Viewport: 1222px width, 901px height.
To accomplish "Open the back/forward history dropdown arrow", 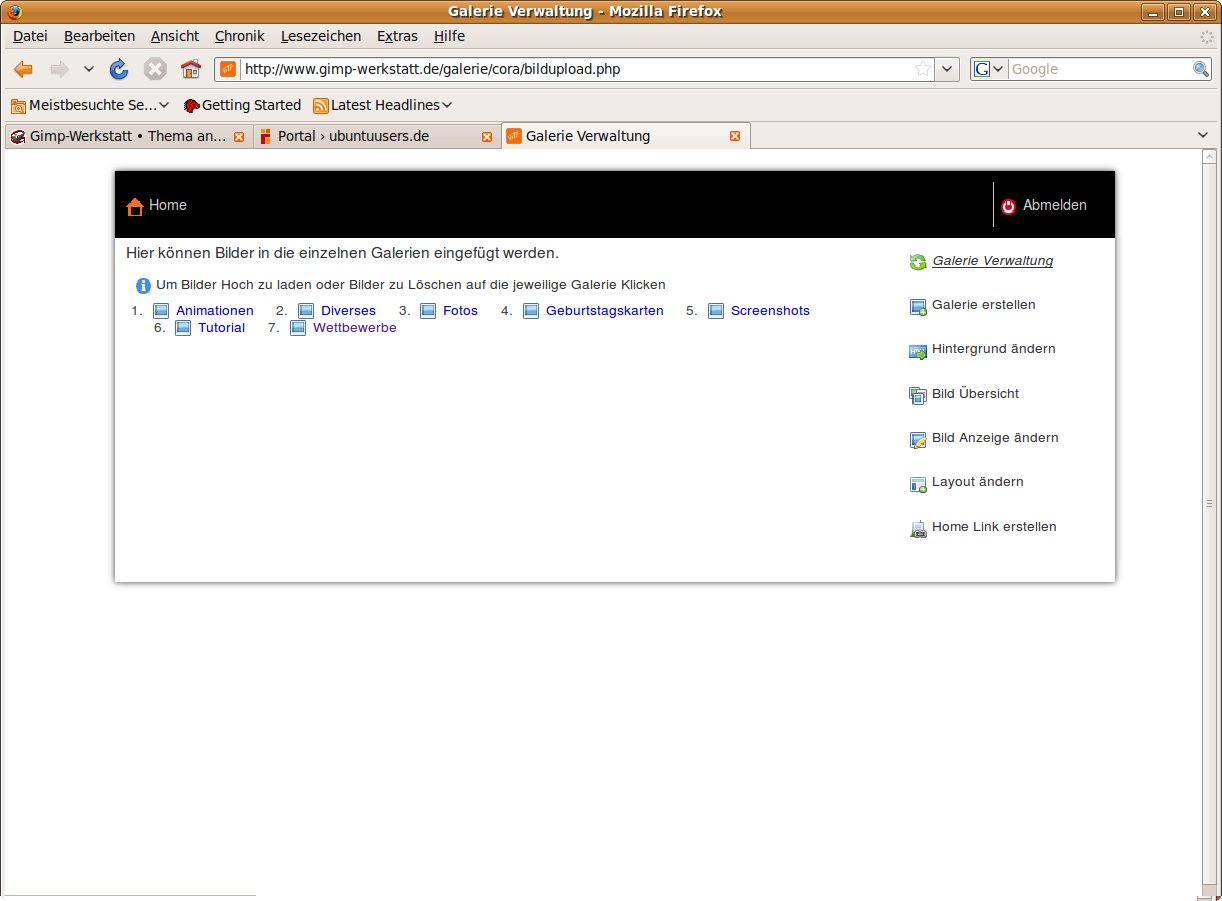I will coord(88,69).
